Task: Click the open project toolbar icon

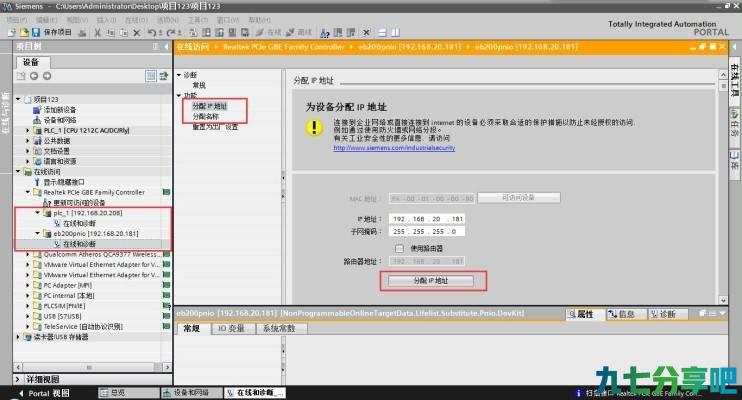Action: pos(24,33)
